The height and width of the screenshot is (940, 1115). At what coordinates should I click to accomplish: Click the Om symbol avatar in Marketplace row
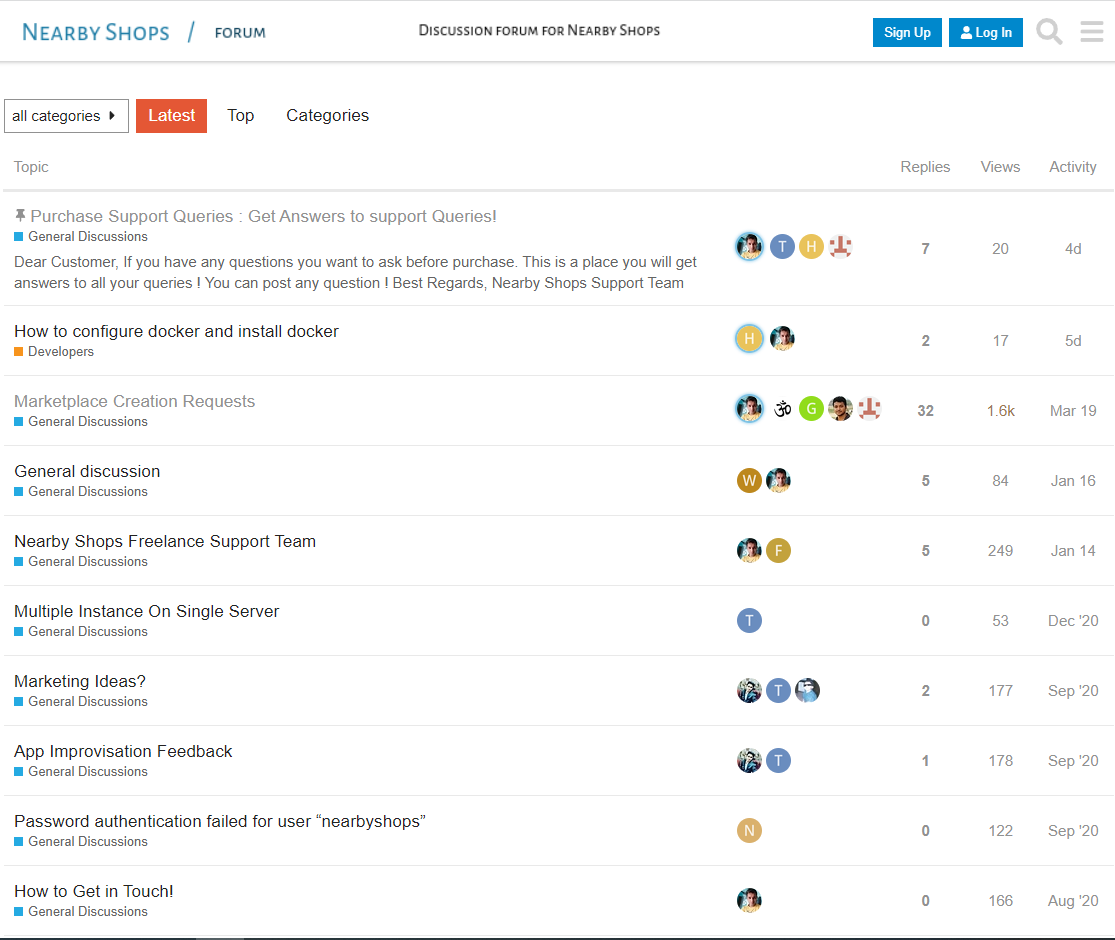point(782,409)
